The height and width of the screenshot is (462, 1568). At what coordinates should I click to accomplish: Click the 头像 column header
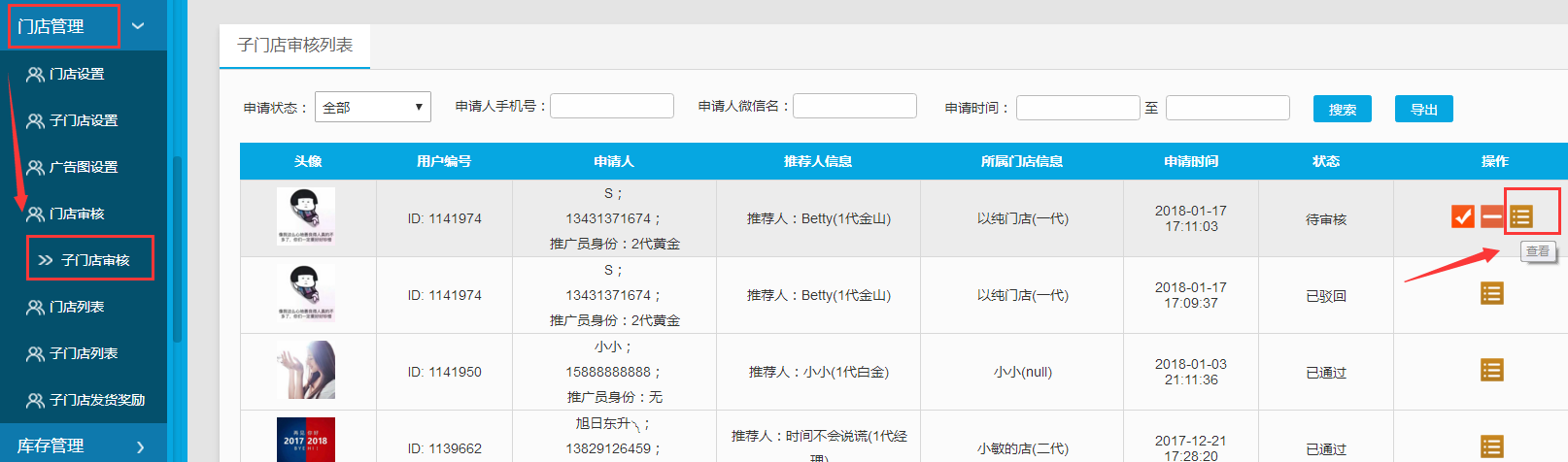pos(308,161)
